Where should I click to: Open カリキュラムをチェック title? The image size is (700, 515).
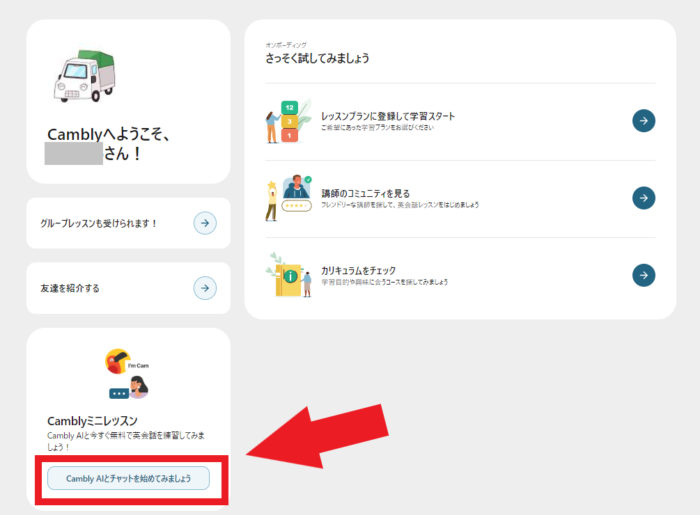[x=358, y=270]
